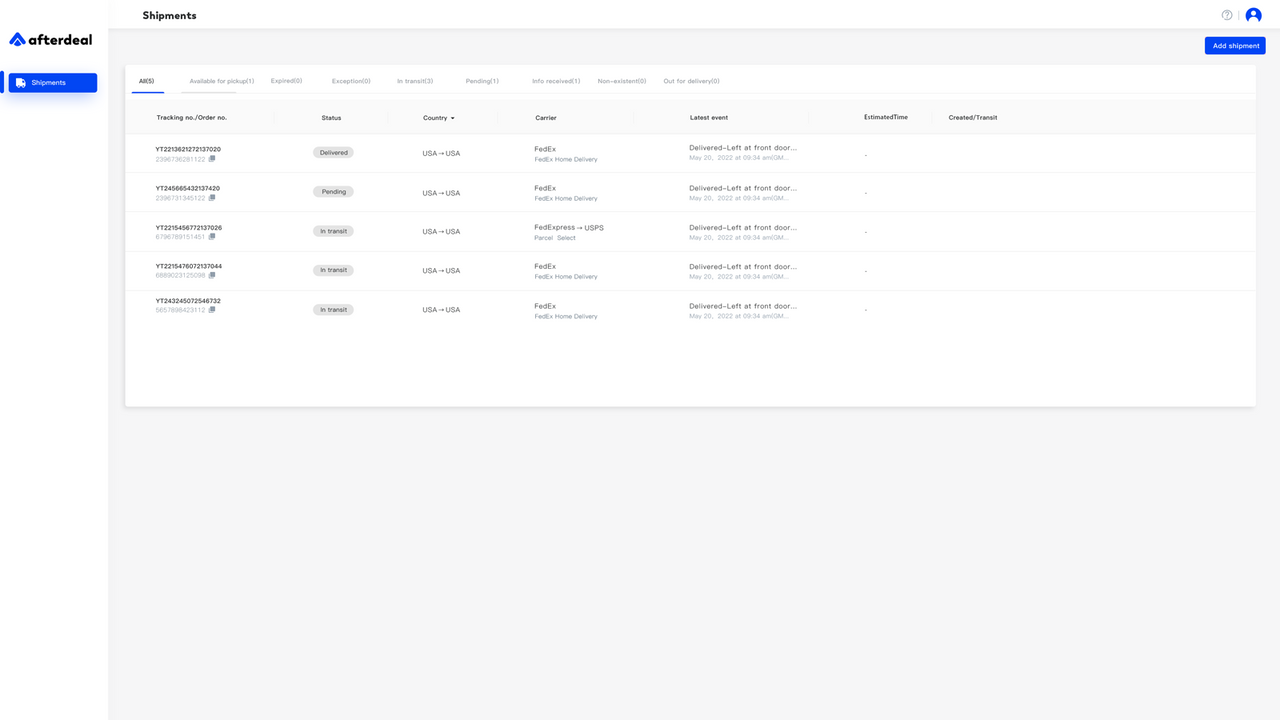This screenshot has width=1280, height=720.
Task: Switch to Non-existent(0) tab
Action: tap(622, 81)
